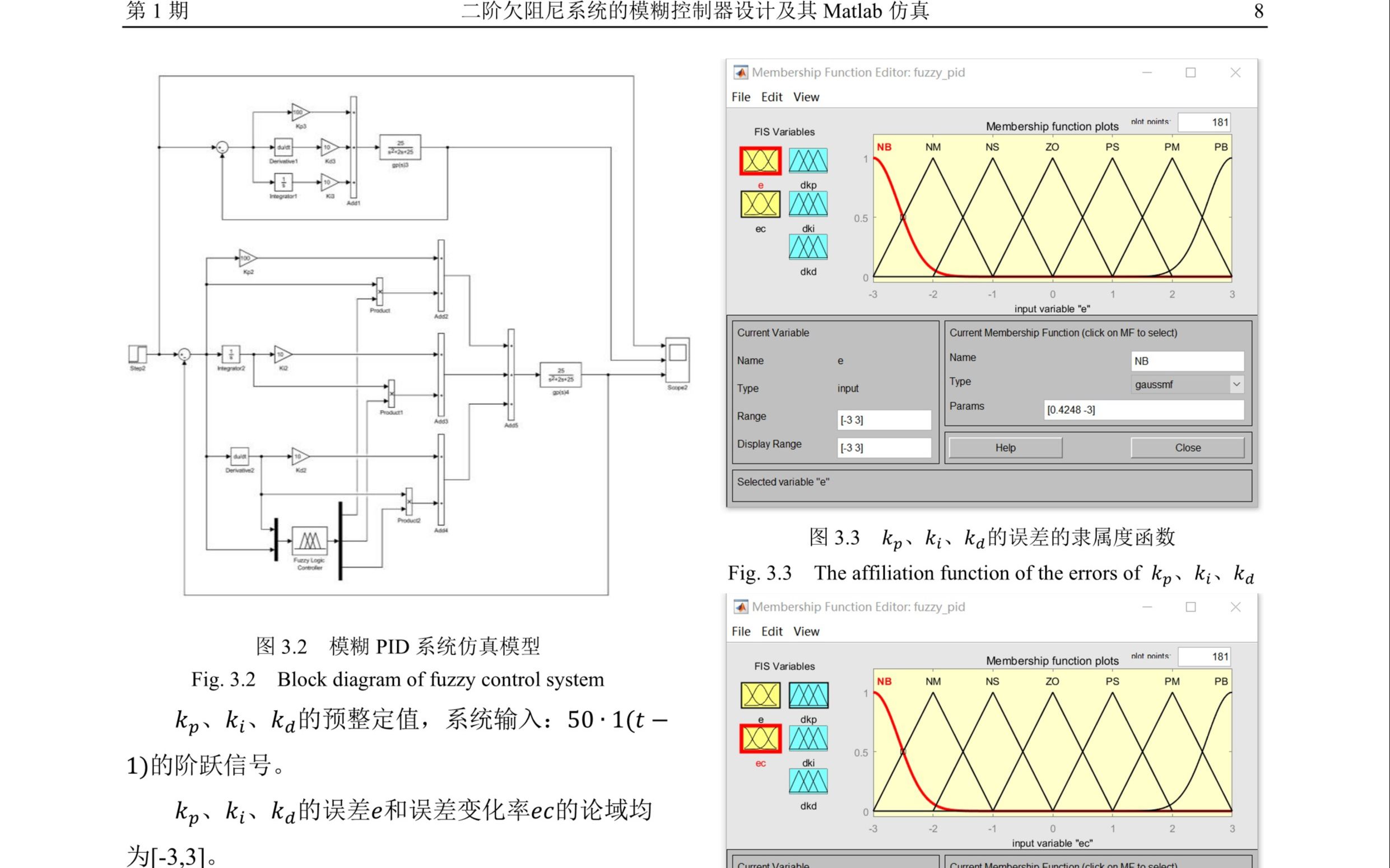Screen dimensions: 1390x868
Task: Click the Display Range input field
Action: tap(884, 448)
